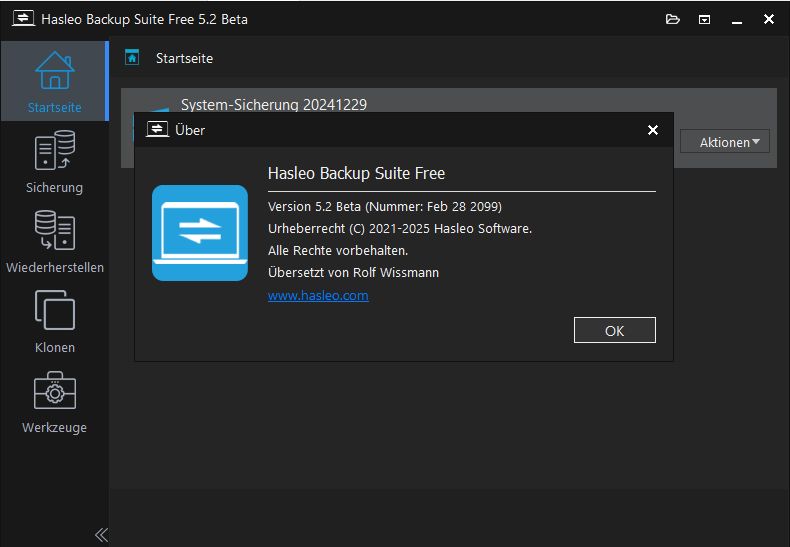Open the Klonen clone section
This screenshot has width=790, height=547.
tap(54, 322)
